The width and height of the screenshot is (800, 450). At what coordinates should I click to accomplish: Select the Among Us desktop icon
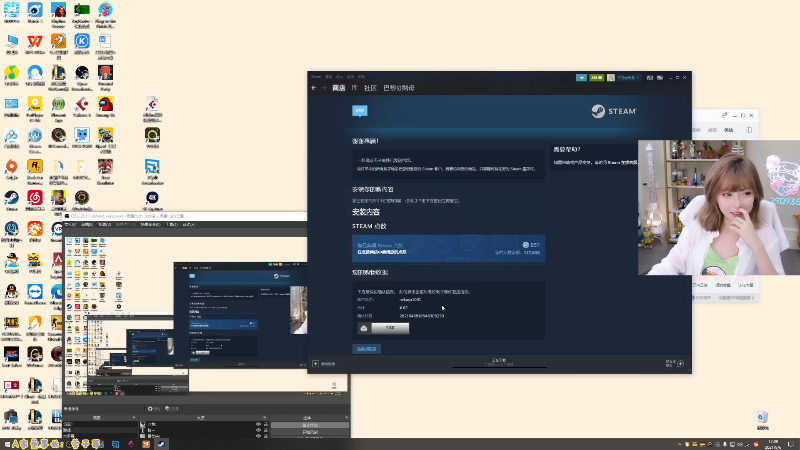(x=105, y=107)
